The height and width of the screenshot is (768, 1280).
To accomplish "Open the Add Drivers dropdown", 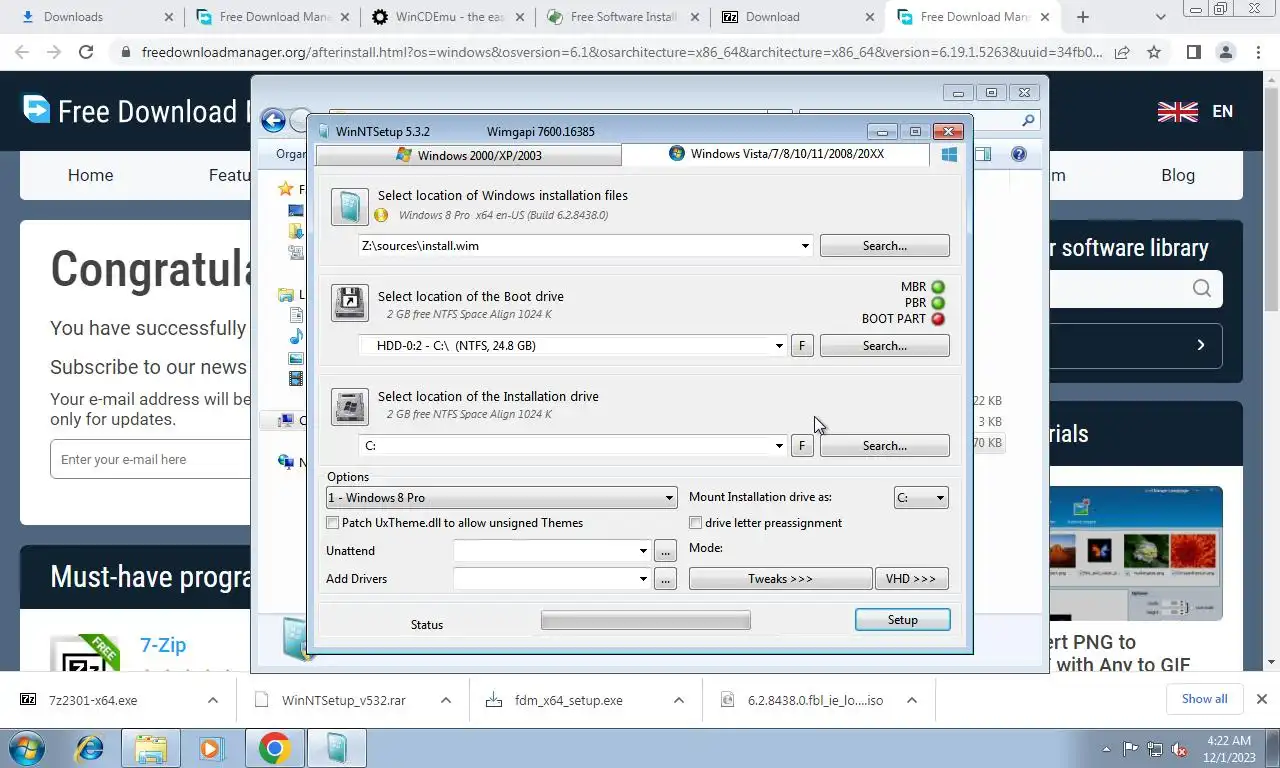I will (643, 579).
